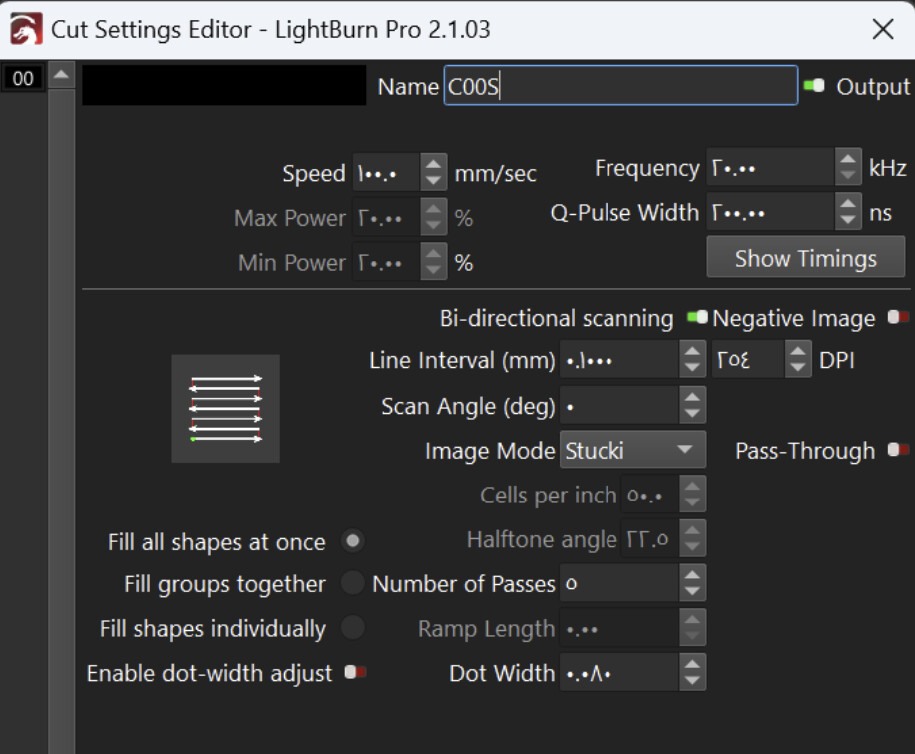Click the Name input field
The image size is (915, 754).
pyautogui.click(x=620, y=86)
